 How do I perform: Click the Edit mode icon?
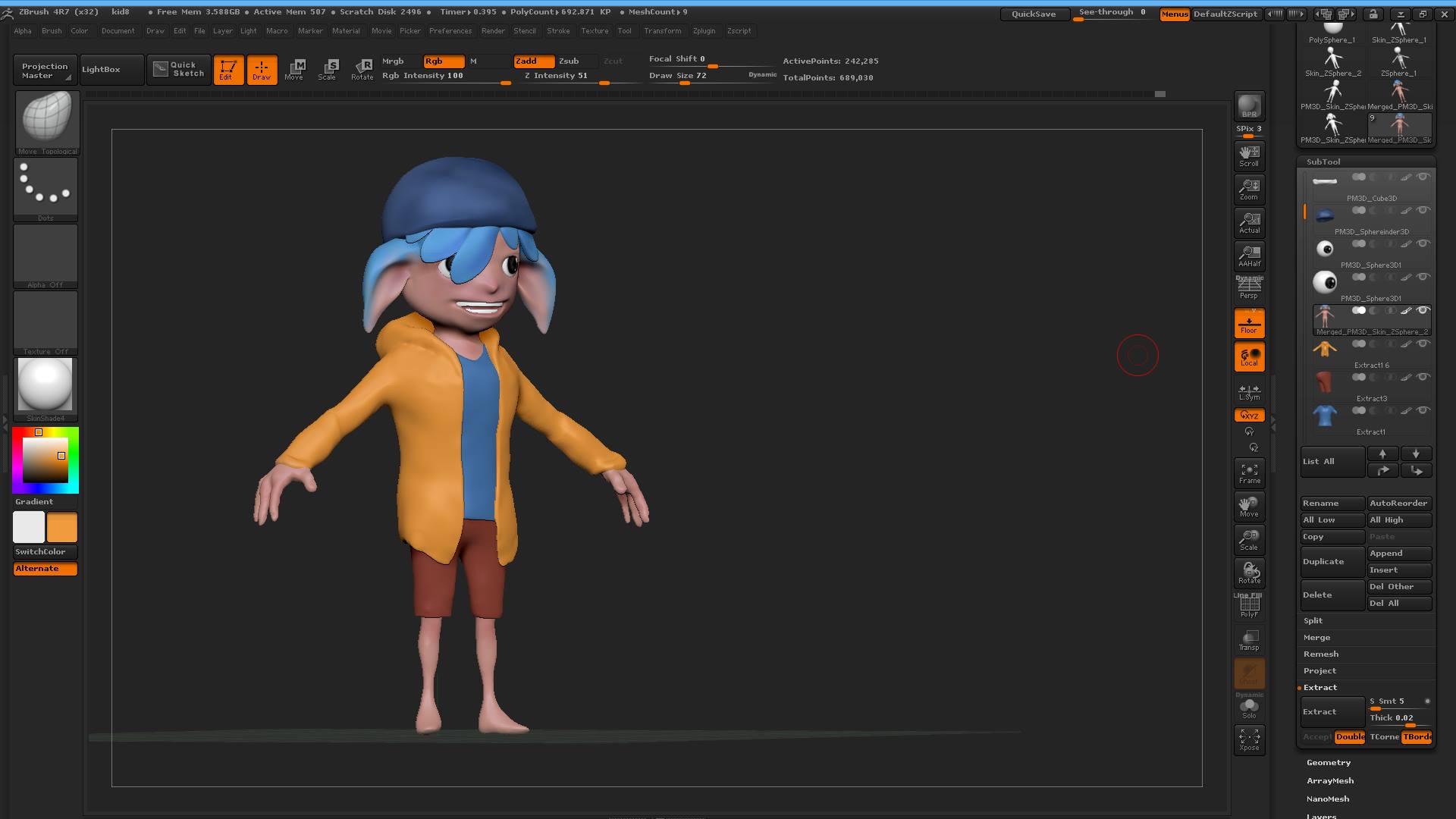228,70
